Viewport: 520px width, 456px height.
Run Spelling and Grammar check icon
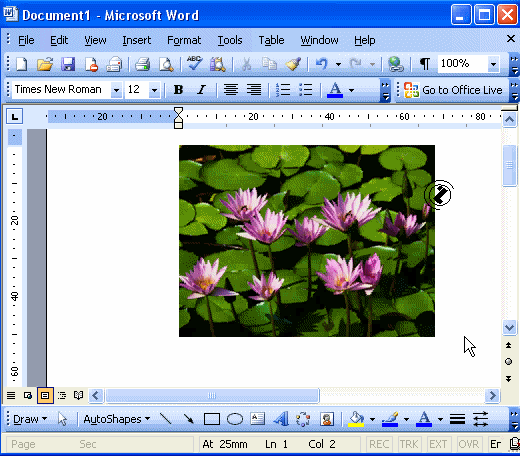pyautogui.click(x=194, y=63)
